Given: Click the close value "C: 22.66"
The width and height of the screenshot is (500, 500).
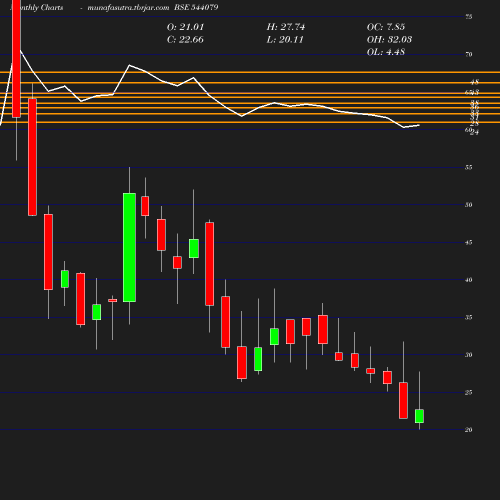Looking at the screenshot, I should [185, 40].
